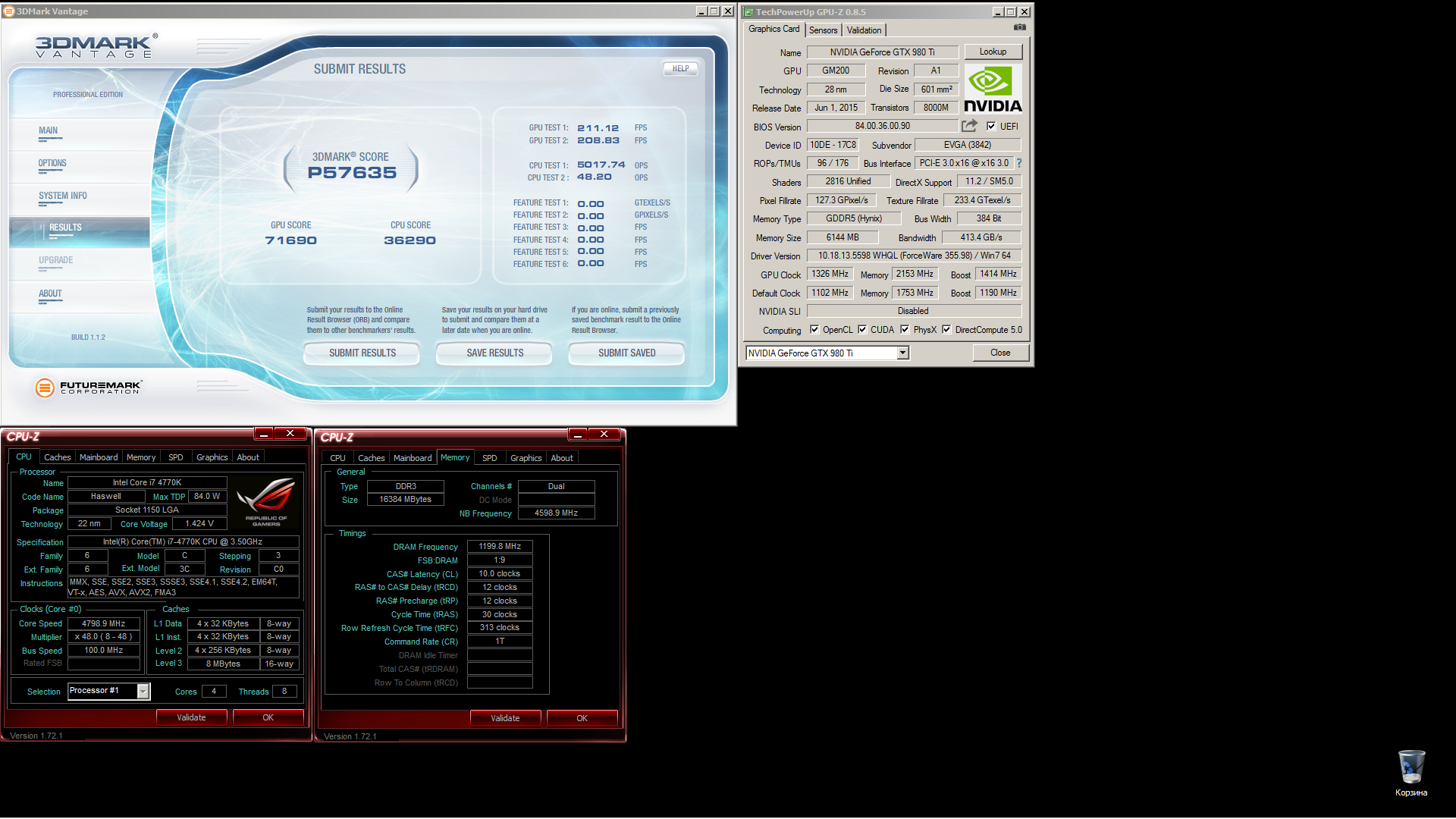1456x819 pixels.
Task: Toggle the OpenCL checkbox
Action: 814,330
